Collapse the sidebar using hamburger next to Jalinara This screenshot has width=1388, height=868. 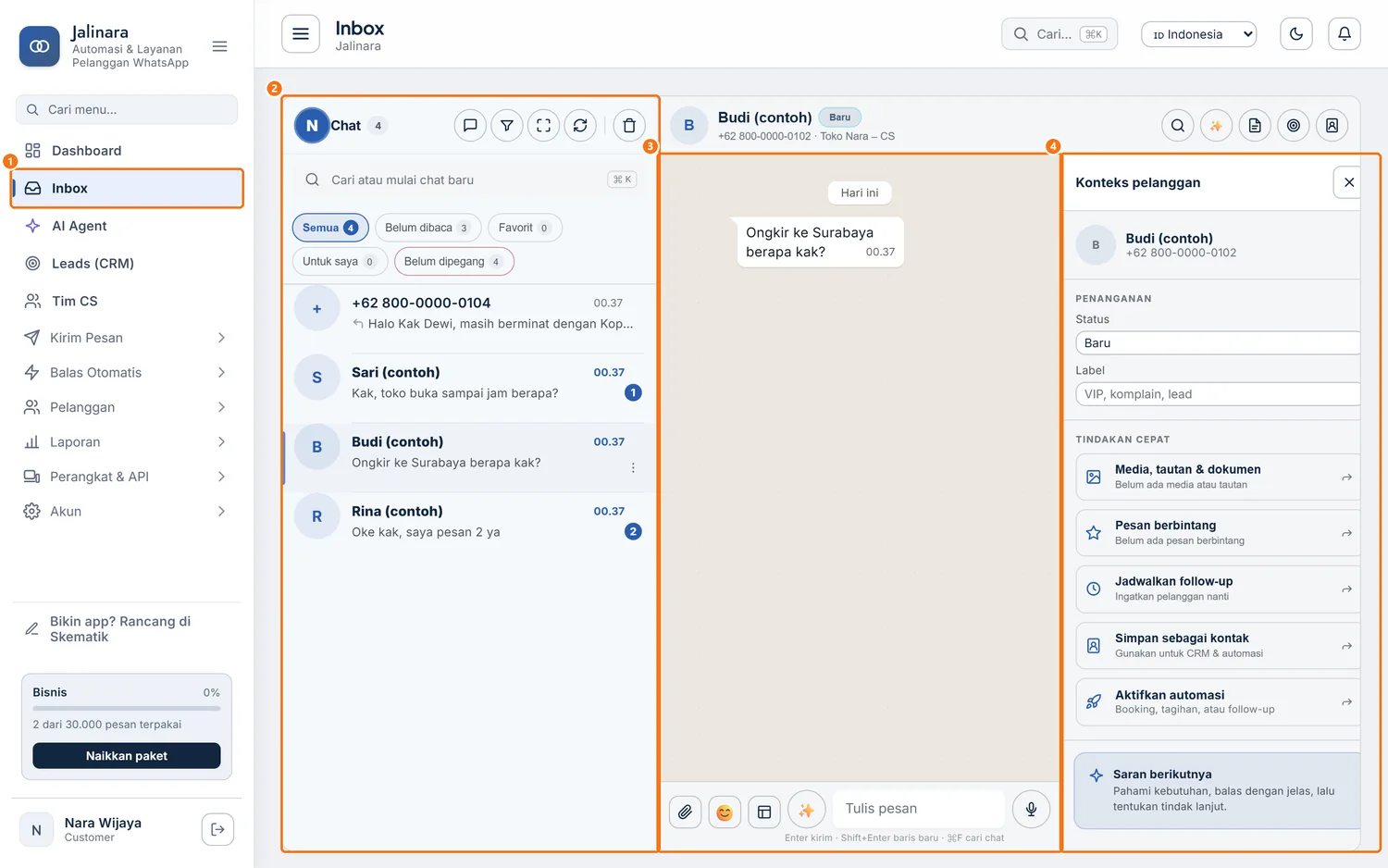coord(219,46)
